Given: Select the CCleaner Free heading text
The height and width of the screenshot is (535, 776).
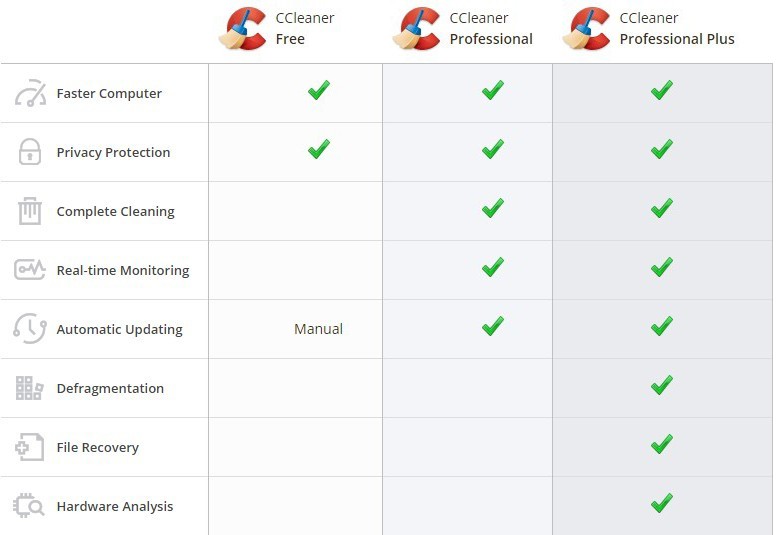Looking at the screenshot, I should click(305, 28).
